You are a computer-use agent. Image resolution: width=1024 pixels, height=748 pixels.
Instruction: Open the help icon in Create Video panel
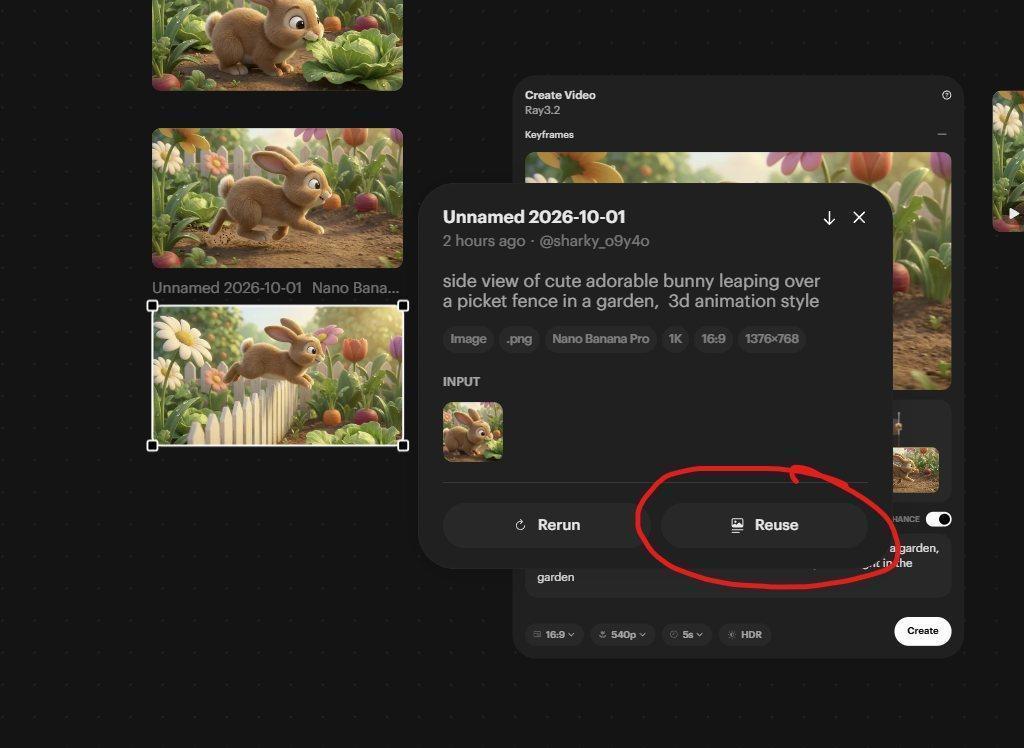[x=946, y=95]
